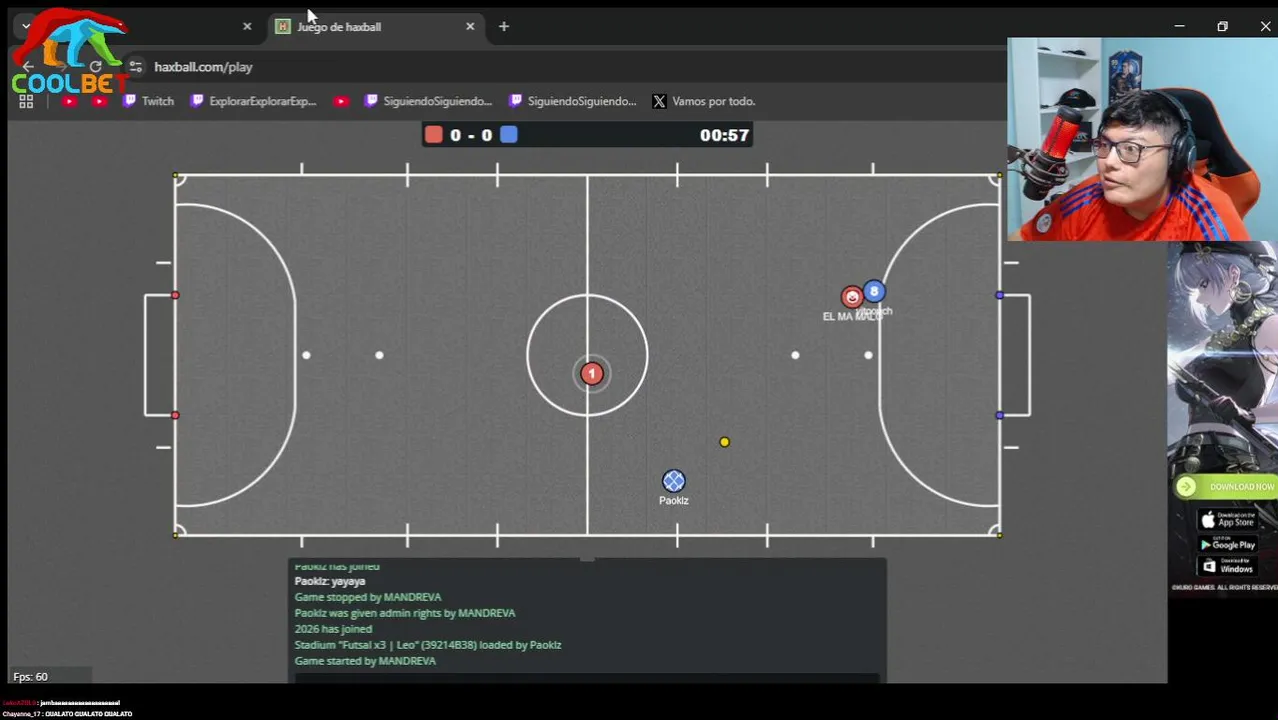View site information icon beside the URL
1278x720 pixels.
[x=136, y=67]
